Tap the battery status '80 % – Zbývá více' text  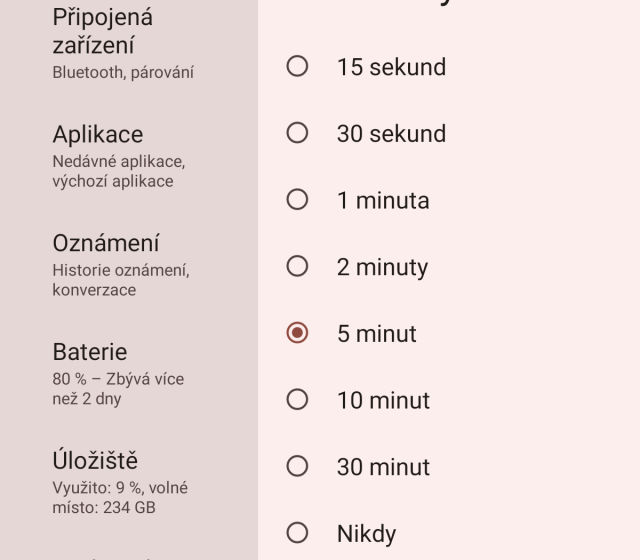click(x=118, y=380)
